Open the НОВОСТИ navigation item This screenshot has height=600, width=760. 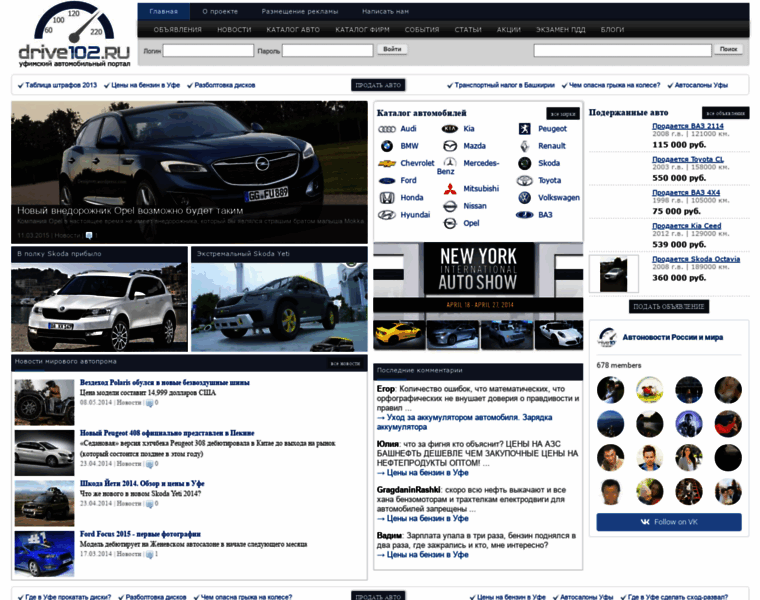(234, 30)
